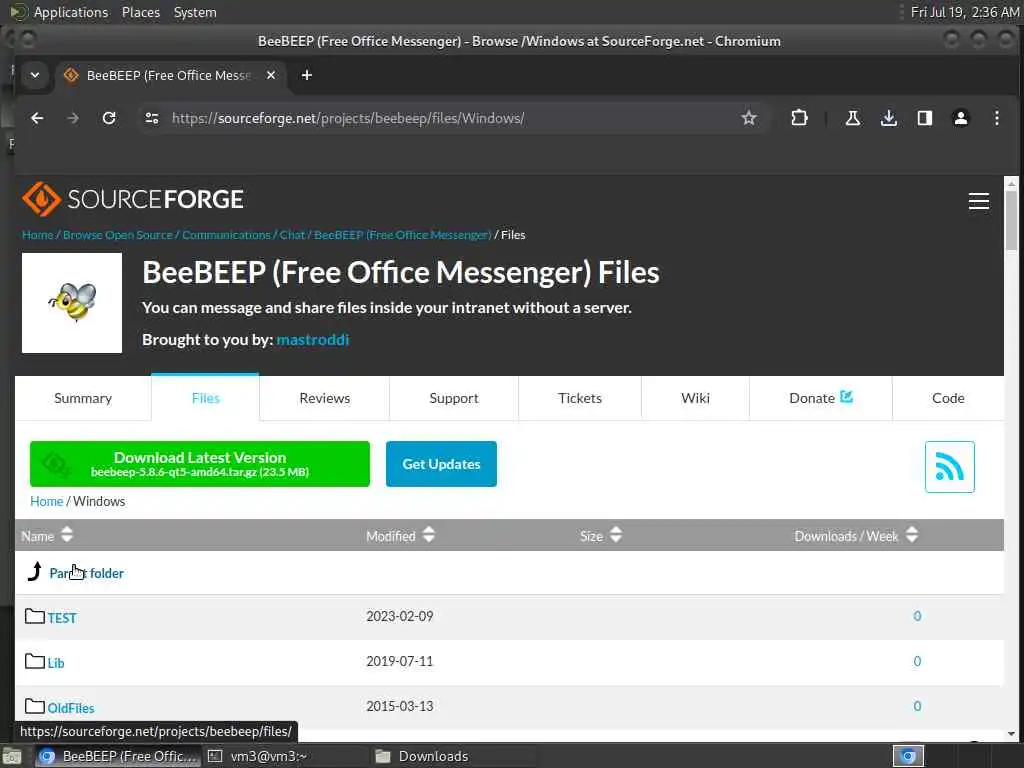This screenshot has height=768, width=1024.
Task: Switch to the Summary tab
Action: point(83,398)
